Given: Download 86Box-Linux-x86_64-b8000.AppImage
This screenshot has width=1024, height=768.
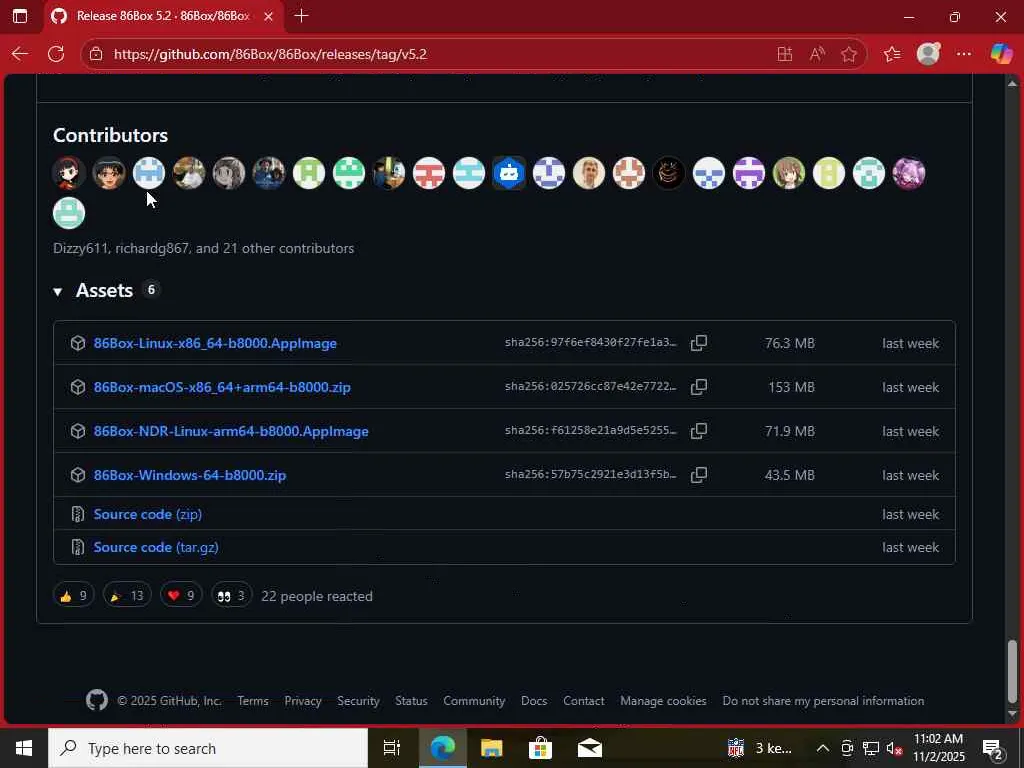Looking at the screenshot, I should [x=215, y=344].
